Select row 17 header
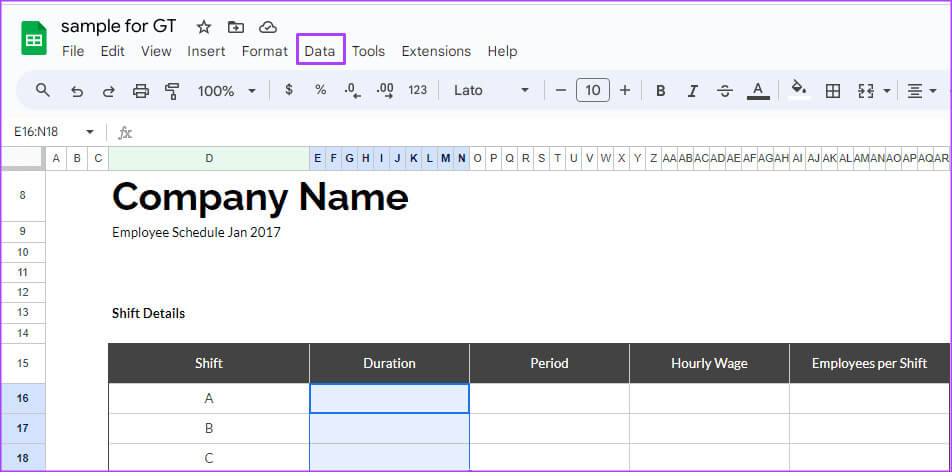This screenshot has height=472, width=952. click(23, 429)
